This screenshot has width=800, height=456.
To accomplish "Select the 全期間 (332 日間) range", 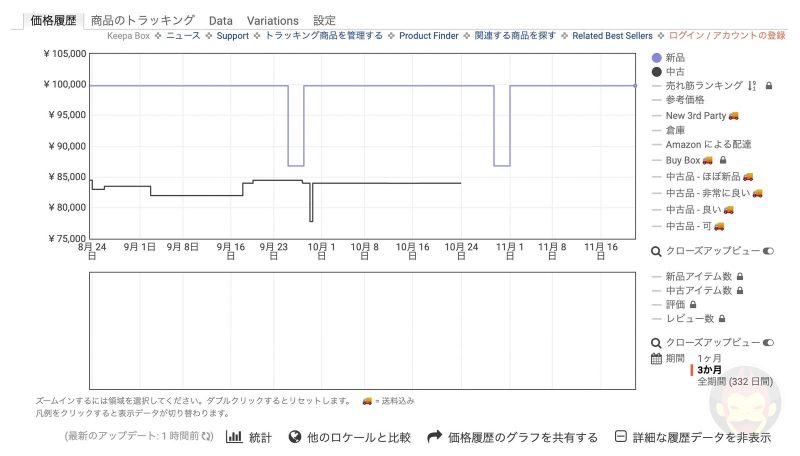I will click(734, 381).
